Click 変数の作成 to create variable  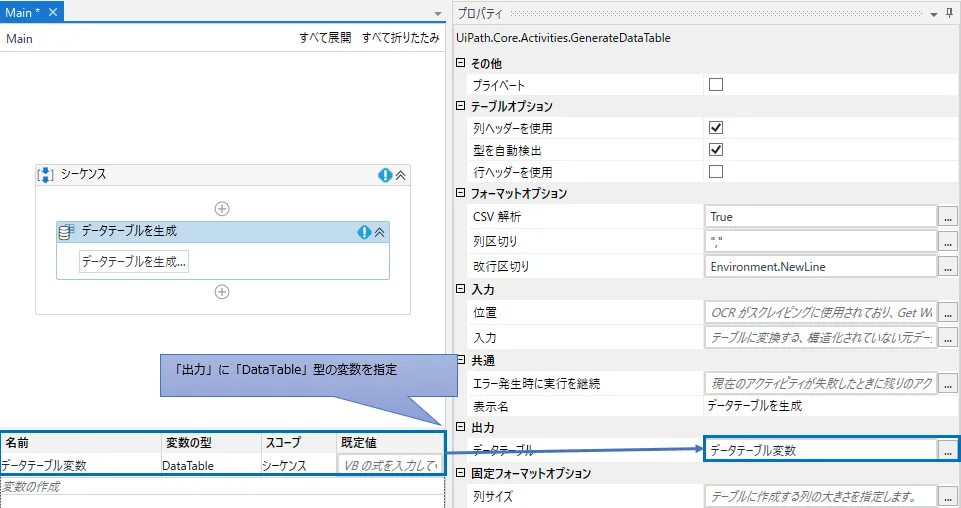click(x=31, y=487)
